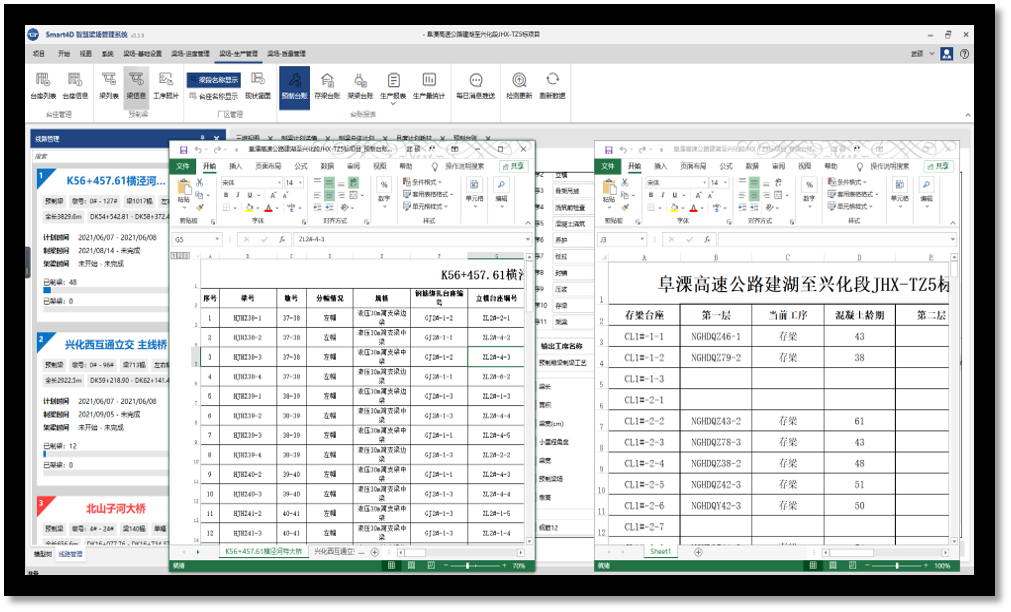This screenshot has height=612, width=1011.
Task: Expand 条件格式 in the right Excel window
Action: pos(845,183)
